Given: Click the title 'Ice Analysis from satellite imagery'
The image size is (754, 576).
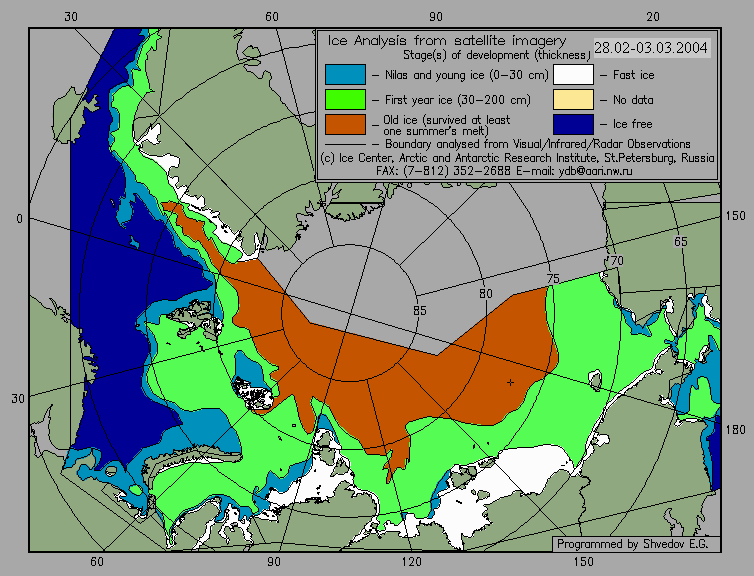Looking at the screenshot, I should 447,41.
